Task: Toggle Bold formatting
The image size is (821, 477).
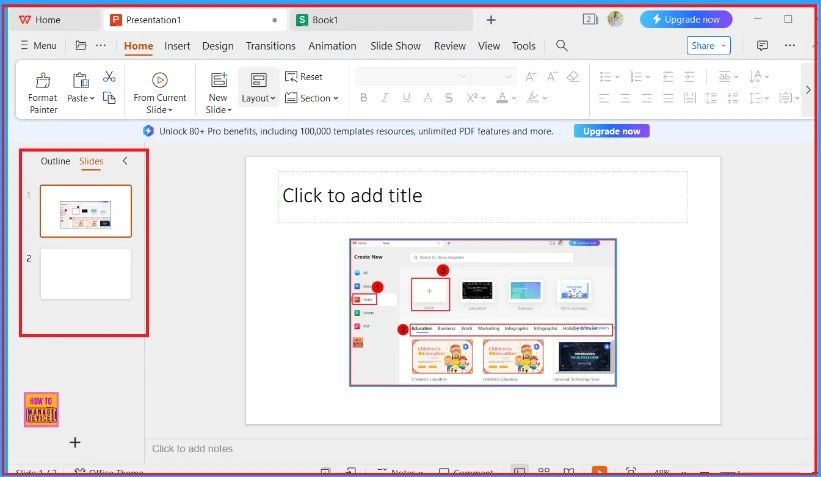Action: tap(363, 97)
